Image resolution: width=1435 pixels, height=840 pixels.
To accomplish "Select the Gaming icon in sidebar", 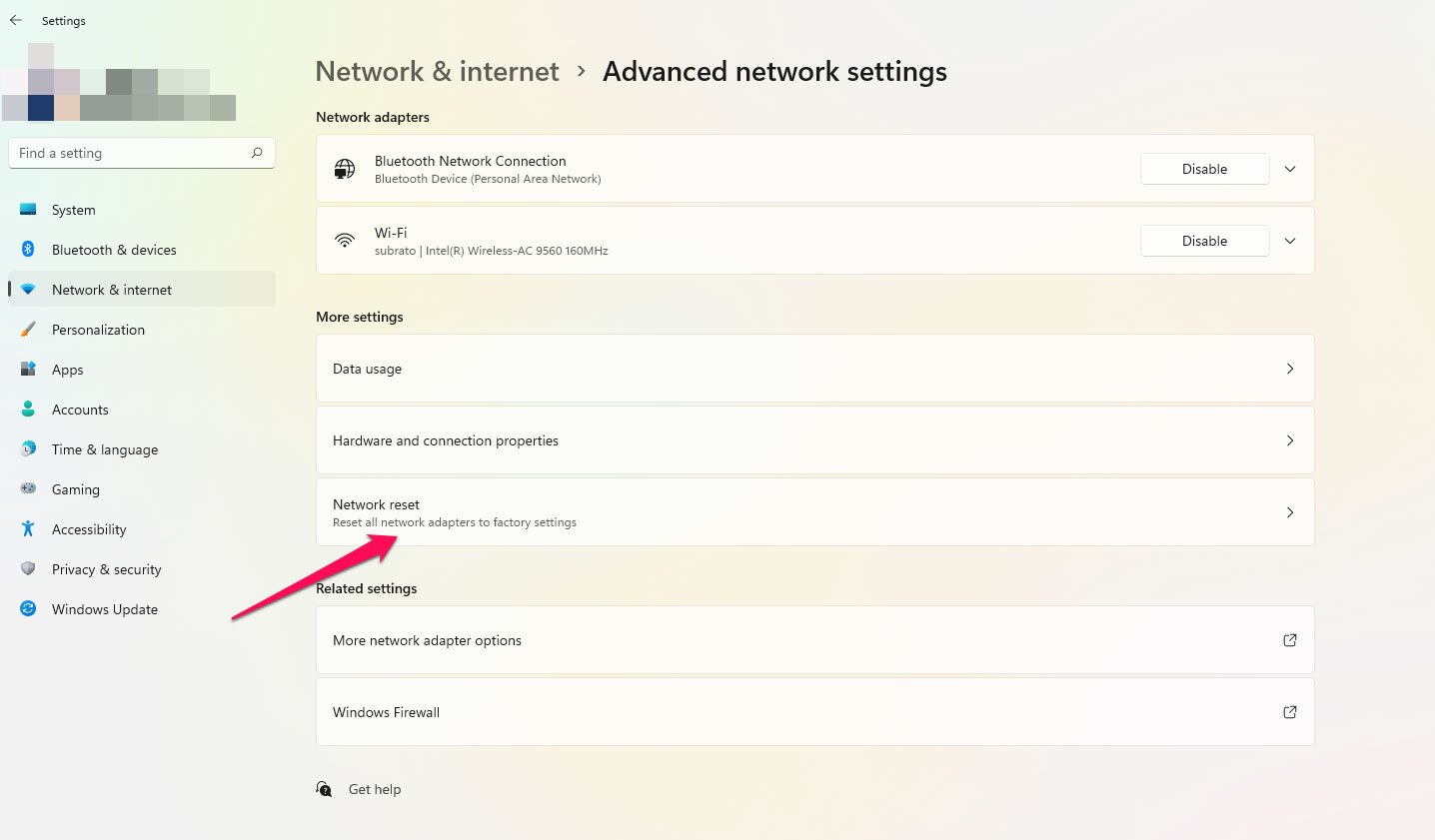I will (28, 489).
